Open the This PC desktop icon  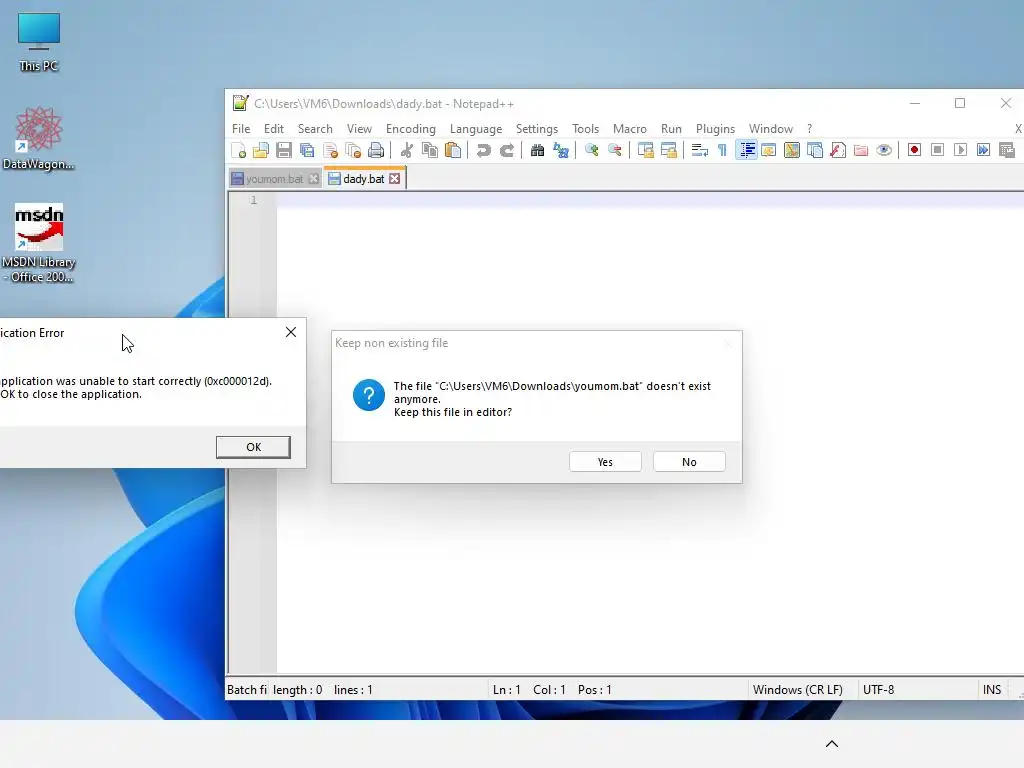39,42
